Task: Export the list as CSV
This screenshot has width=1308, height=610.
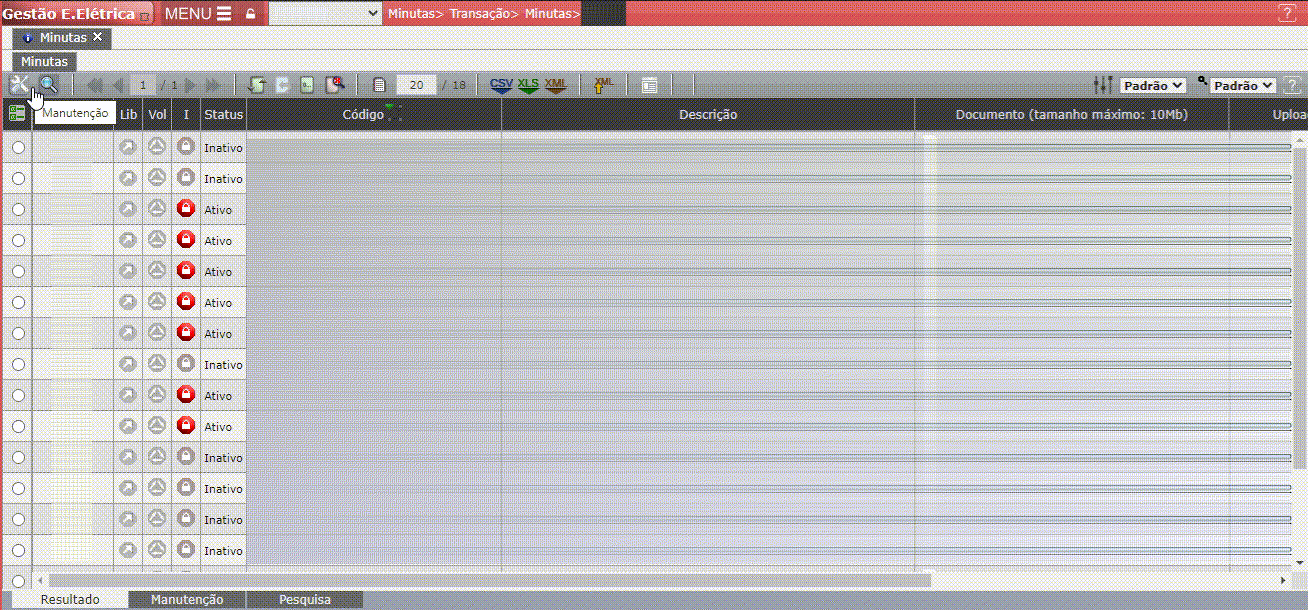Action: [x=501, y=85]
